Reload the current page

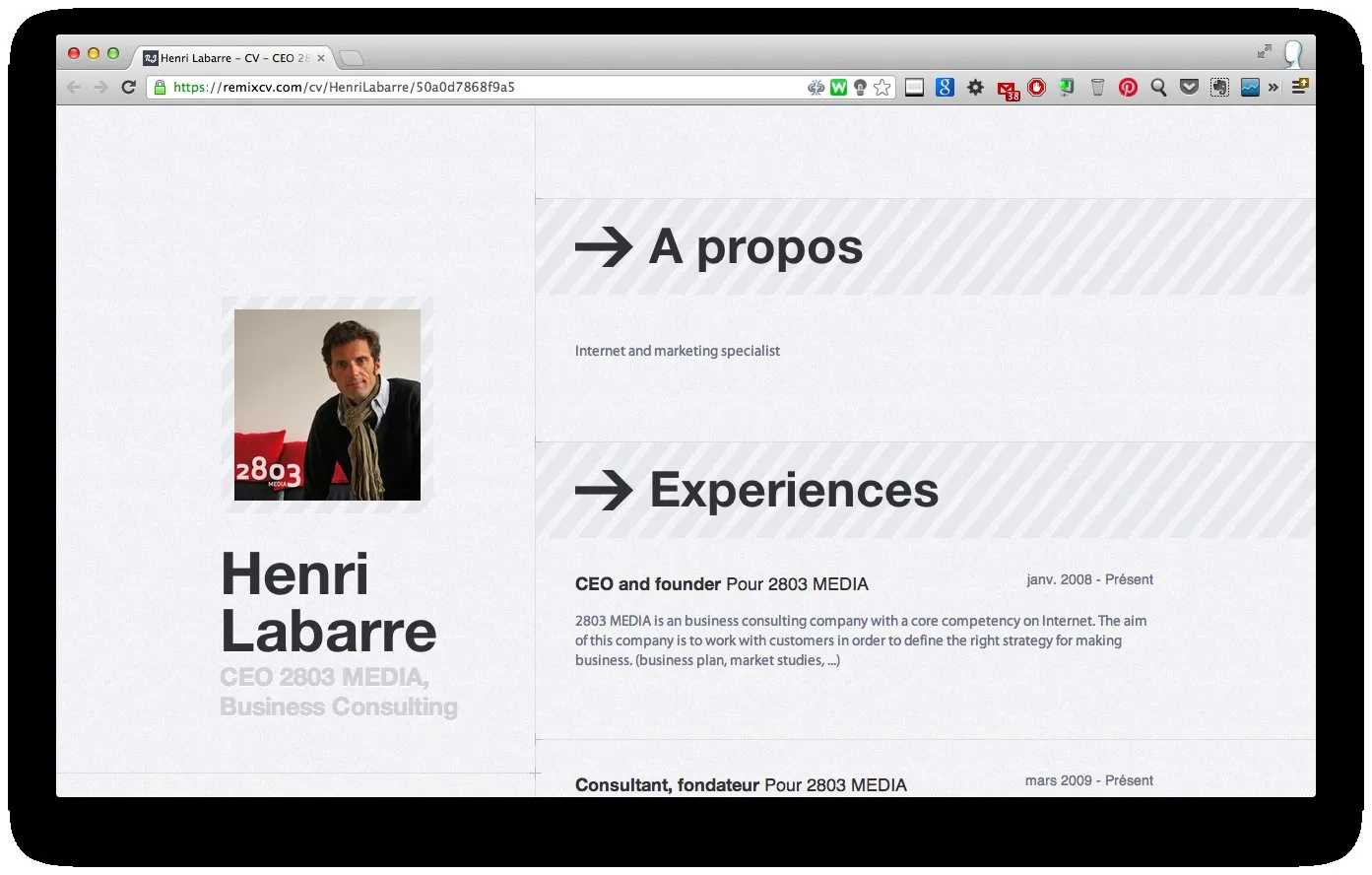tap(128, 88)
